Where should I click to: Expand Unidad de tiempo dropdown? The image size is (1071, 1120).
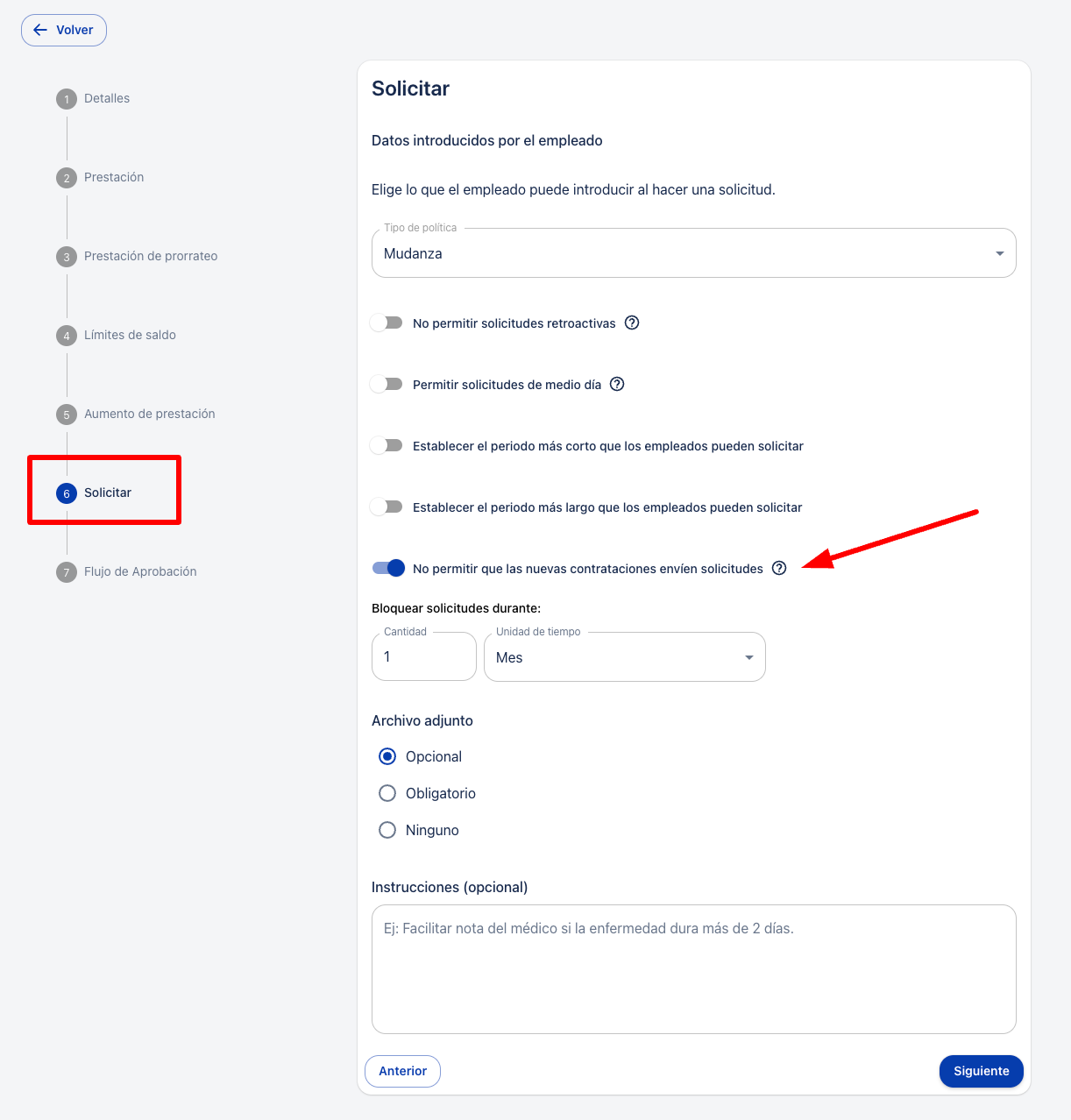(625, 657)
